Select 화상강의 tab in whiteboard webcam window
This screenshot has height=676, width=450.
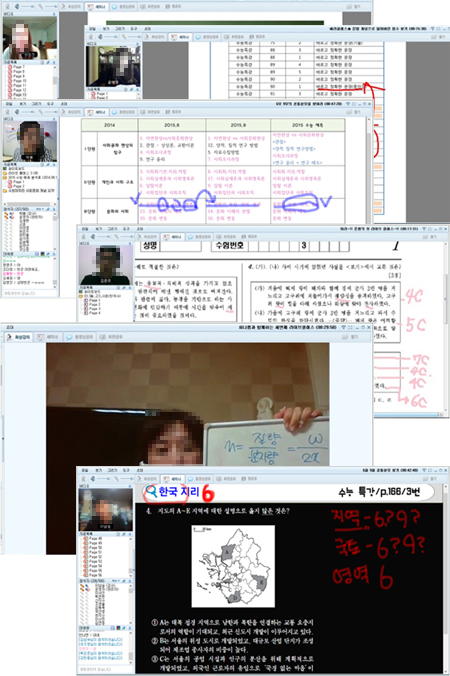tap(18, 337)
